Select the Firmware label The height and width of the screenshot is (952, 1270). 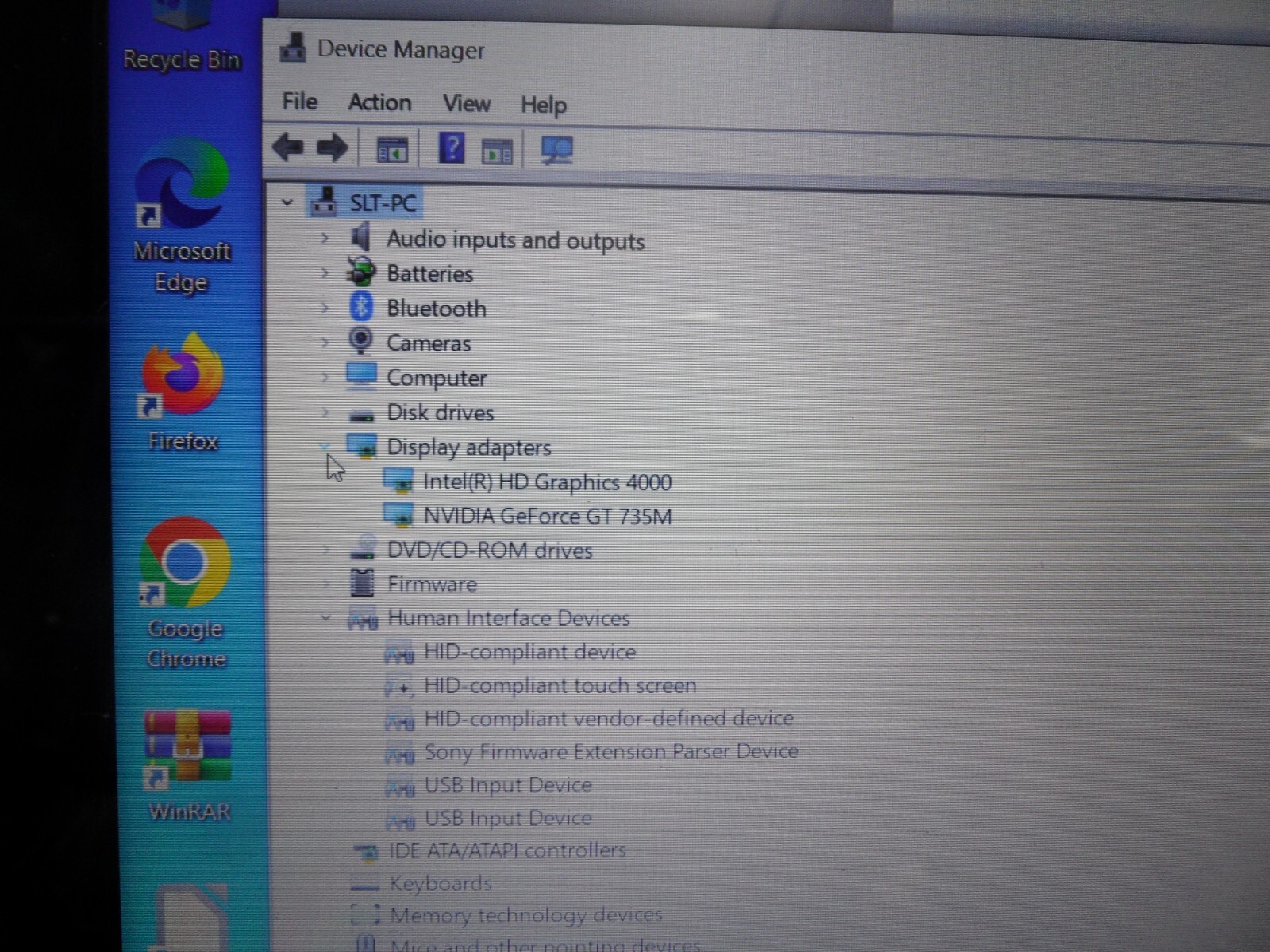pos(433,584)
